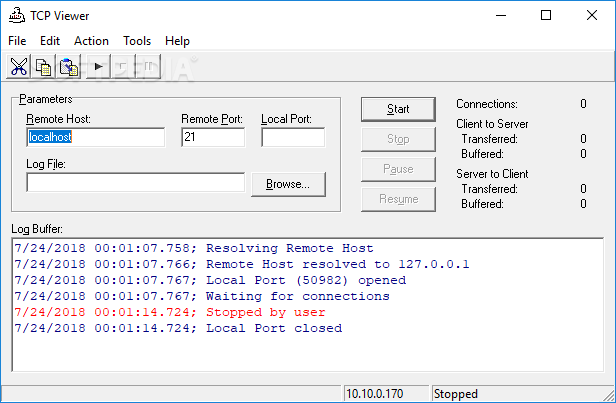Viewport: 616px width, 403px height.
Task: Click the greyed-out Stop button
Action: 398,139
